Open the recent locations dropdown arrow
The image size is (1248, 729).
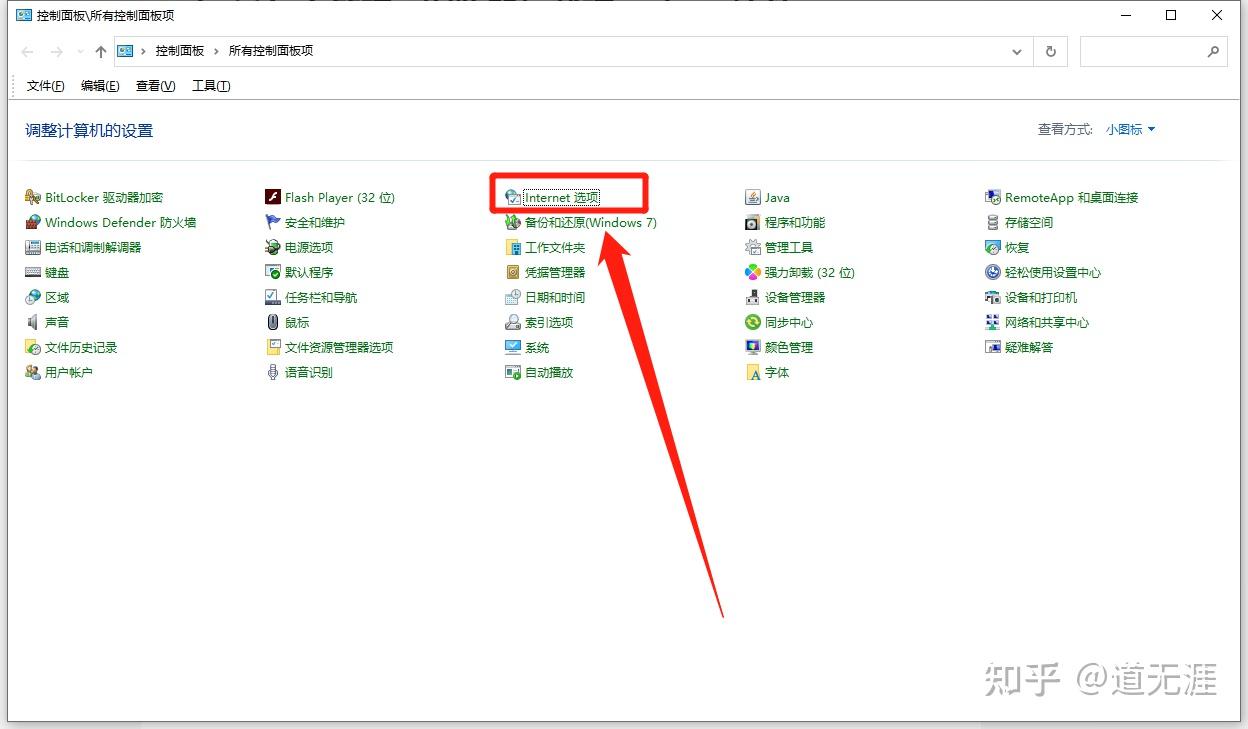click(80, 52)
